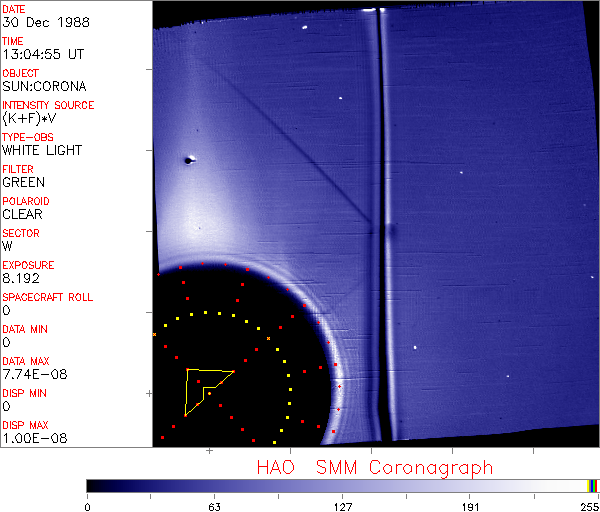The width and height of the screenshot is (600, 512).
Task: Select the 0 value under SPACECRAFT ROLL
Action: pos(7,310)
